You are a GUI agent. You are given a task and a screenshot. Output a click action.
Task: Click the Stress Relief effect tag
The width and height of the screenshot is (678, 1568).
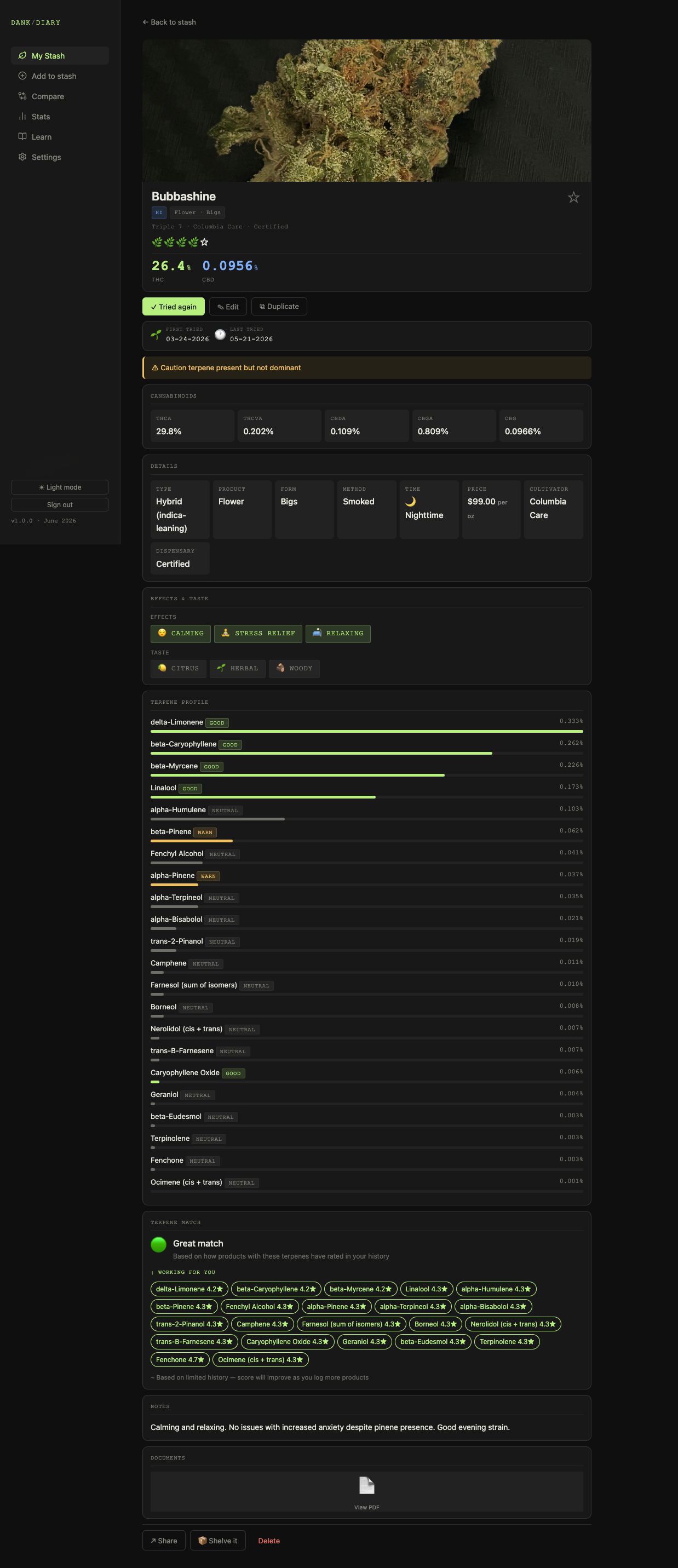pyautogui.click(x=258, y=634)
